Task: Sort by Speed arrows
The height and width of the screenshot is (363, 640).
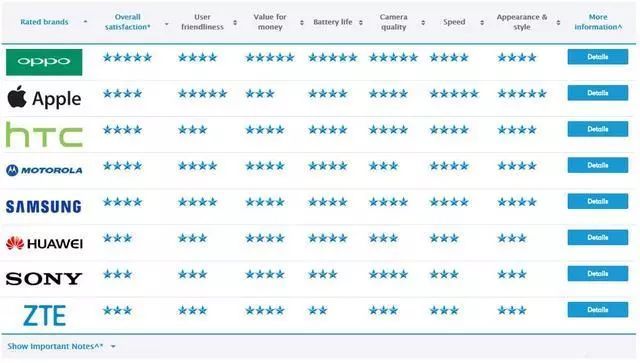Action: (482, 22)
